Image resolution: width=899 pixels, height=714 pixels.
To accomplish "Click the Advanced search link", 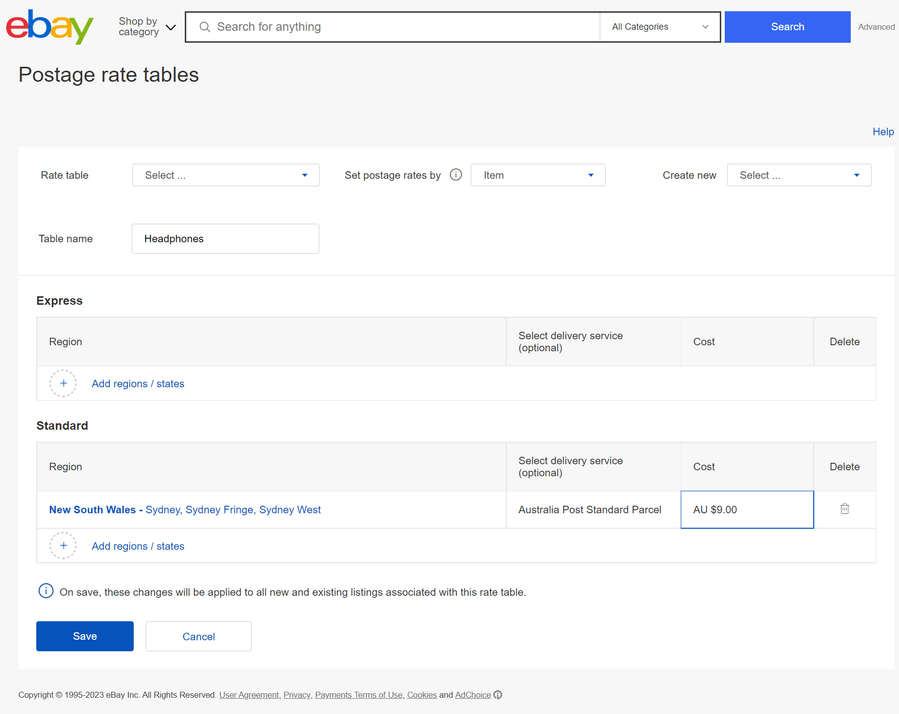I will (876, 27).
